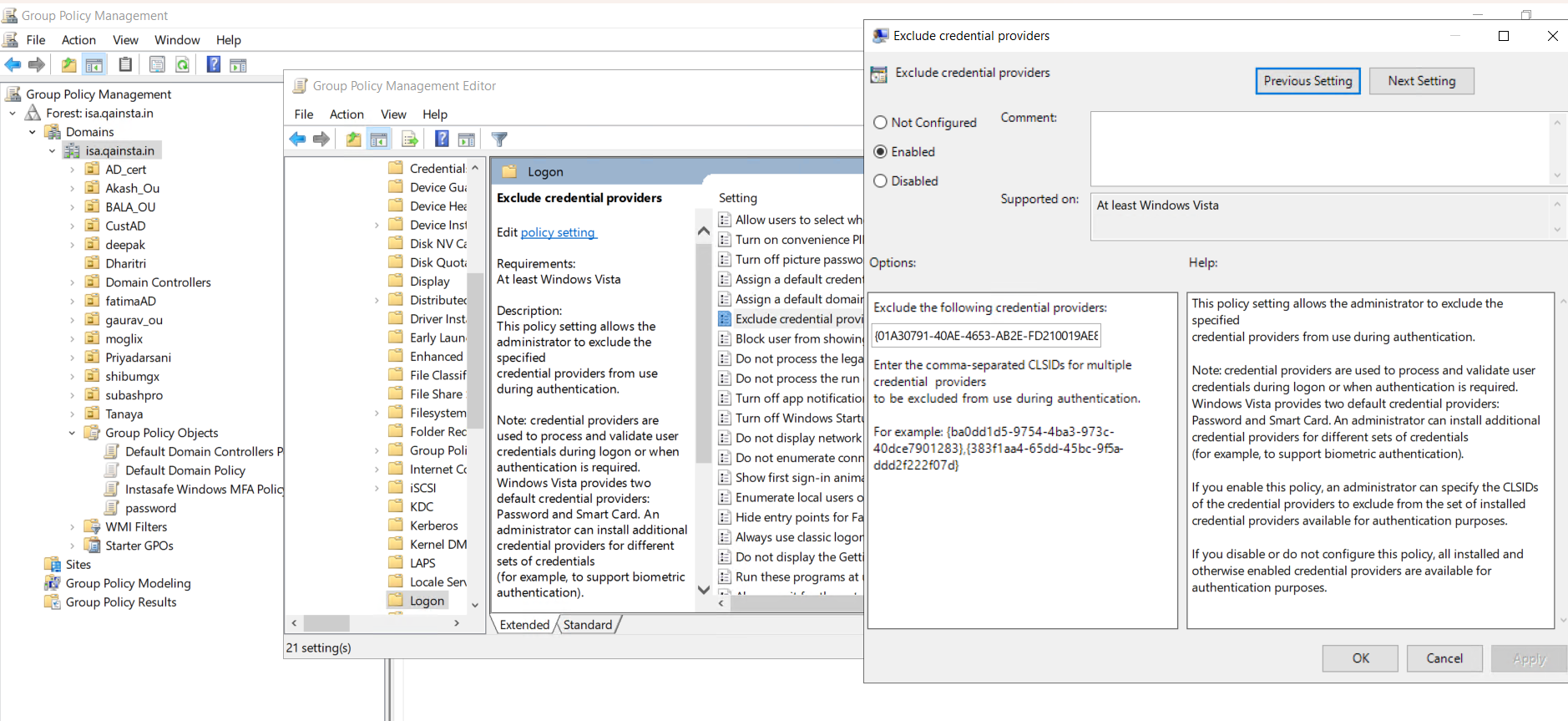Switch to the Extended tab
The width and height of the screenshot is (1568, 721).
click(524, 625)
